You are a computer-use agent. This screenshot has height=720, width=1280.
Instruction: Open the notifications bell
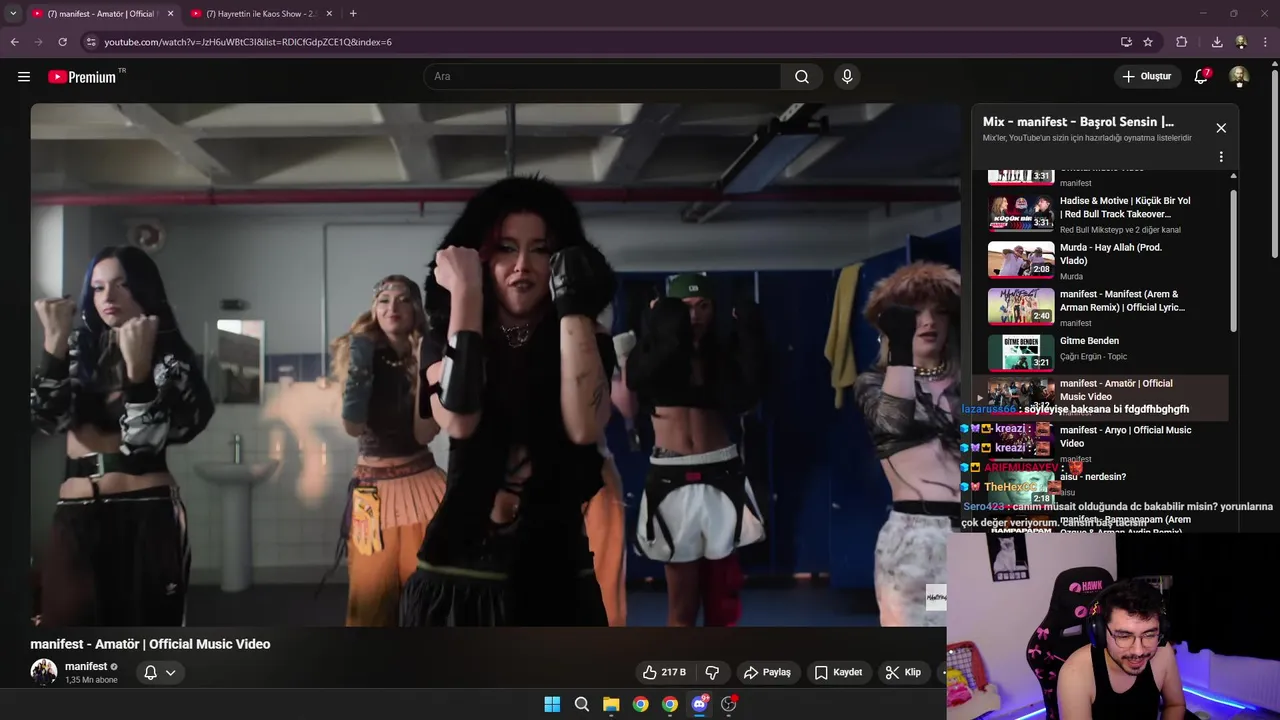tap(1202, 76)
